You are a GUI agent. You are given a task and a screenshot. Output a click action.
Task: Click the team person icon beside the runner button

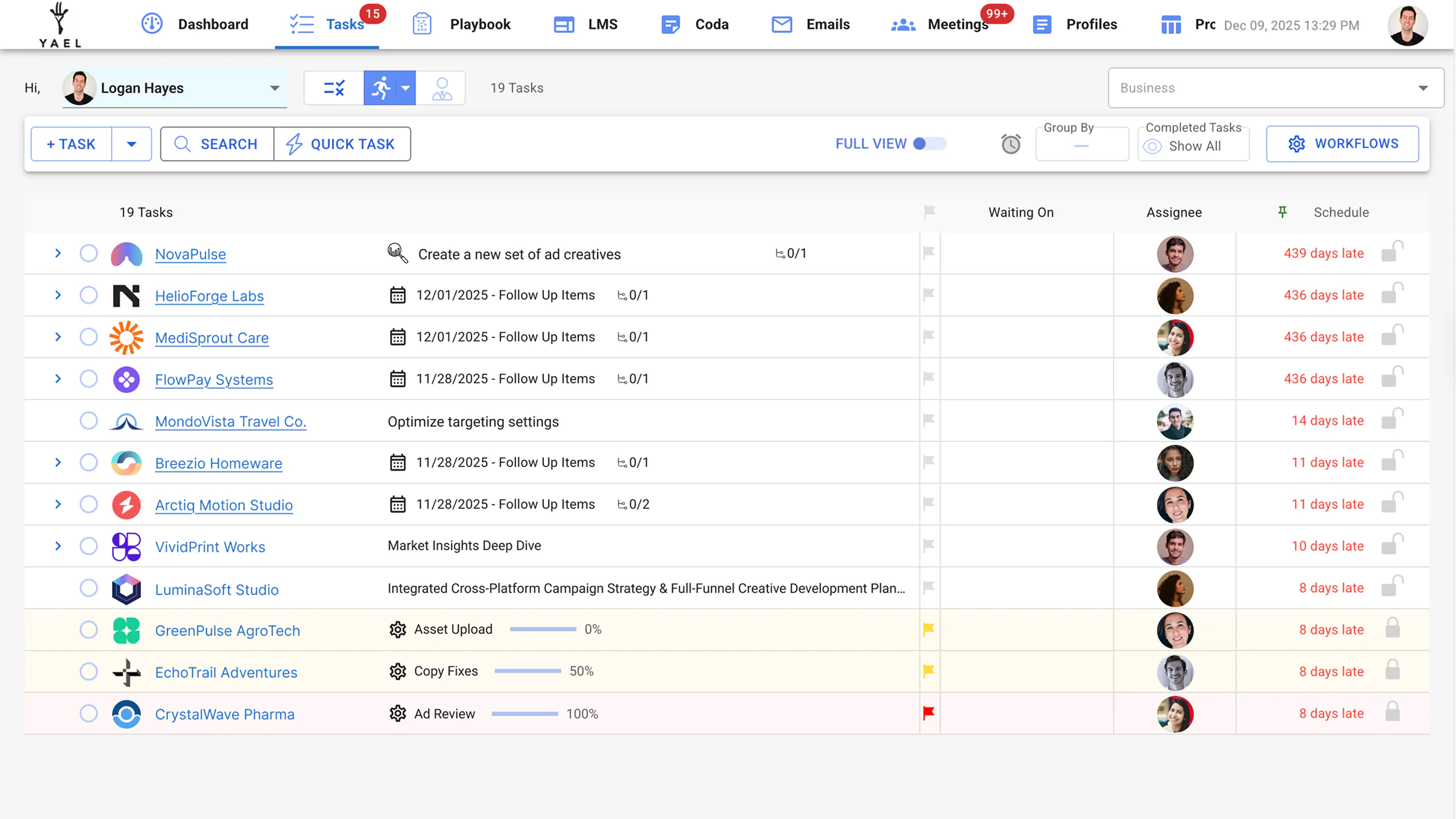click(442, 88)
